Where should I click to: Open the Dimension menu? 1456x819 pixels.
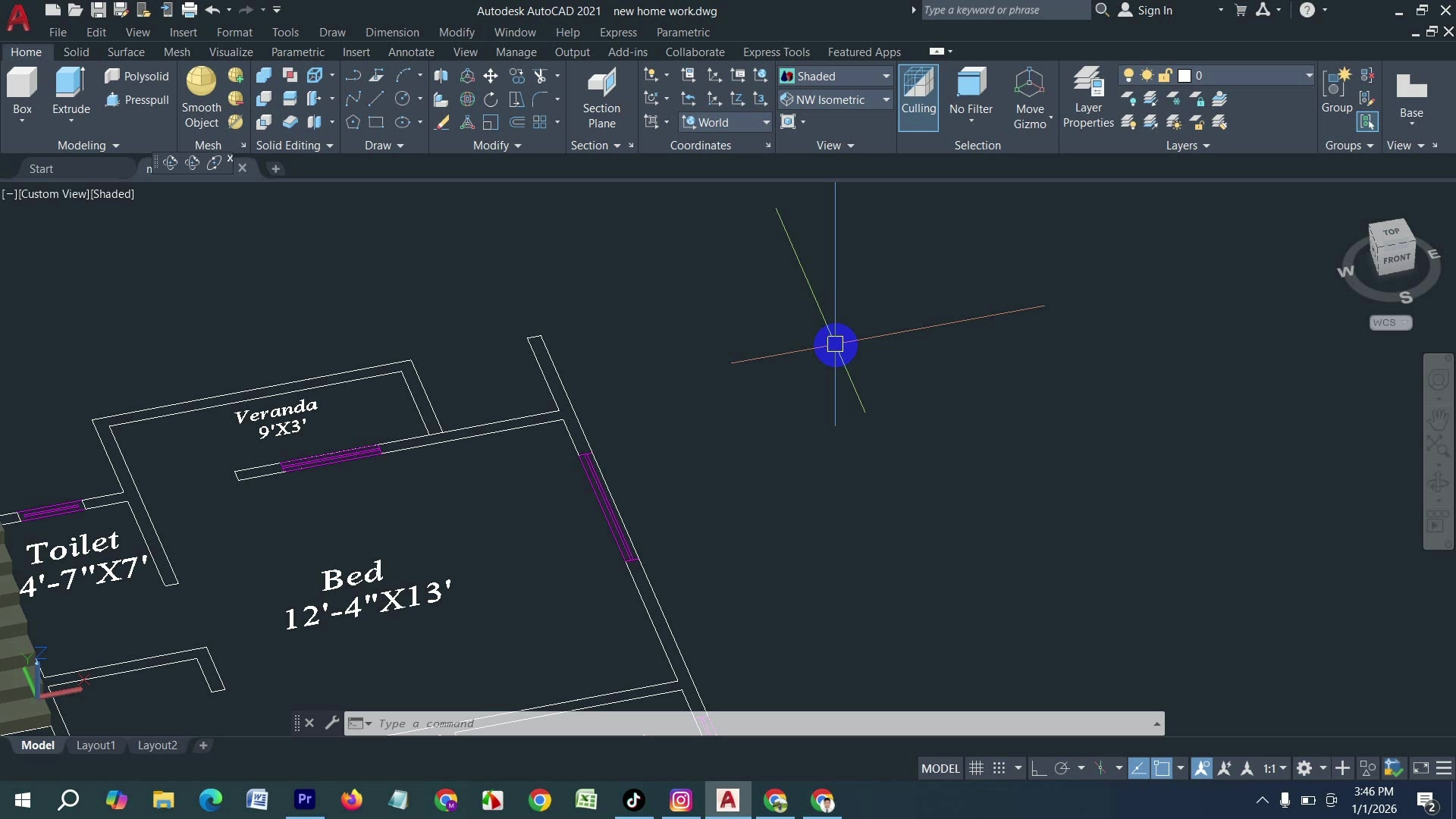pos(392,32)
